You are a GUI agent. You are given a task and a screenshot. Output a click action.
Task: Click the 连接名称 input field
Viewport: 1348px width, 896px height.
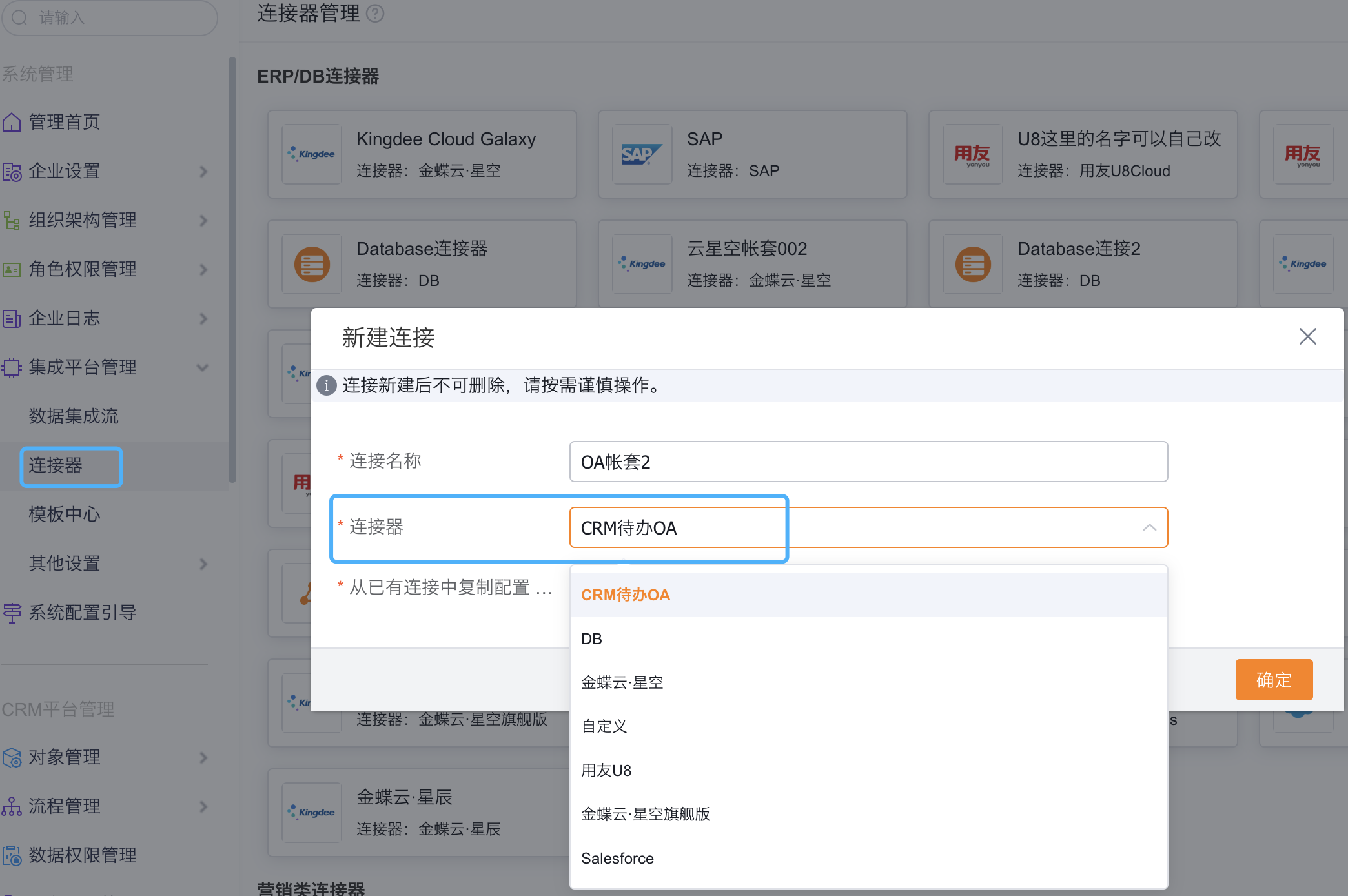click(x=869, y=462)
